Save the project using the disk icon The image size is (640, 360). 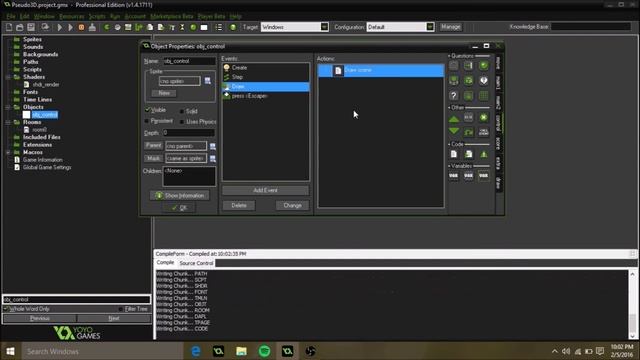pyautogui.click(x=31, y=27)
